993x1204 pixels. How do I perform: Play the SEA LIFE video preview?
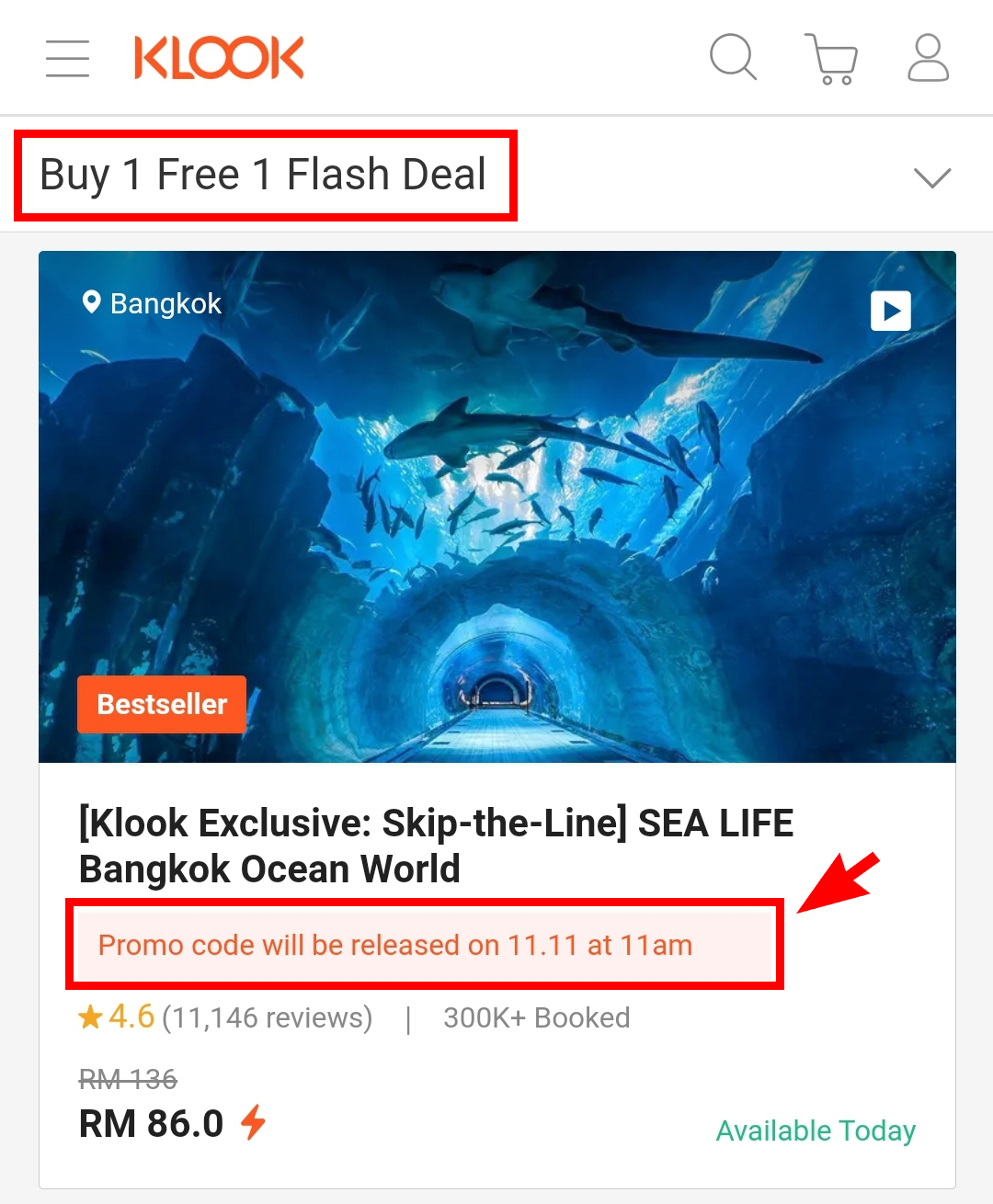891,311
